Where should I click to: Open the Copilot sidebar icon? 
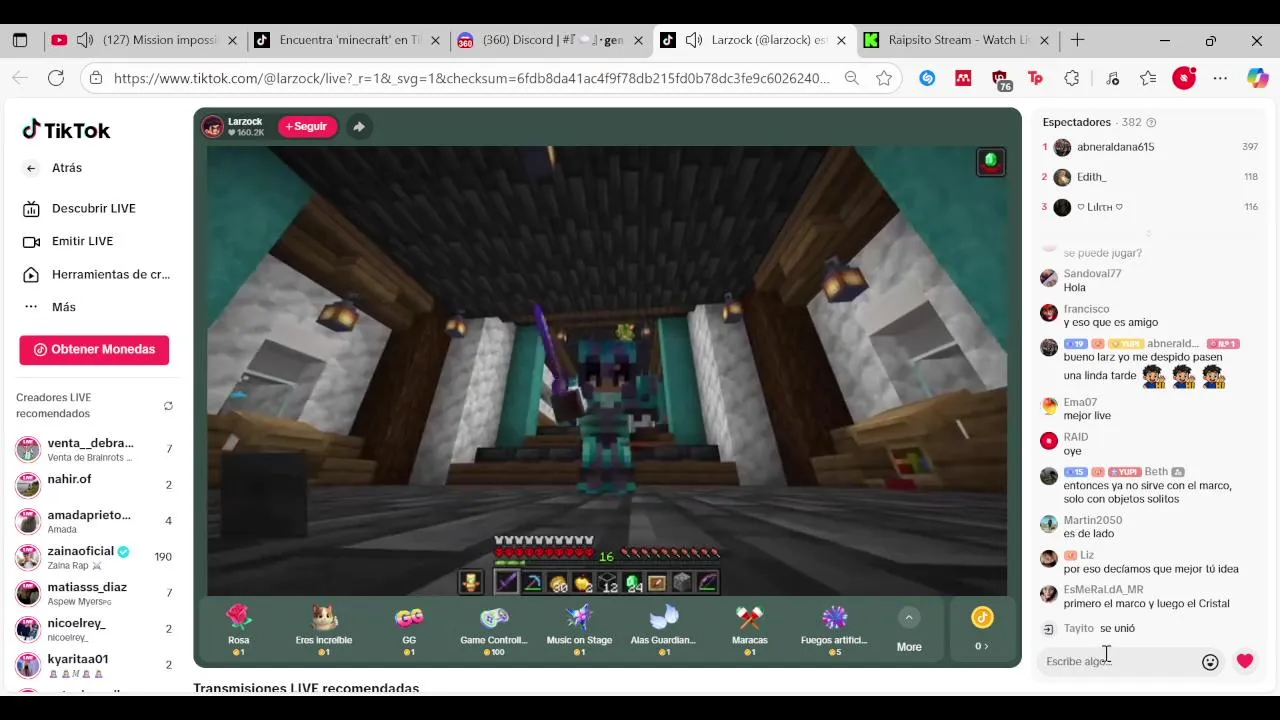(1257, 78)
